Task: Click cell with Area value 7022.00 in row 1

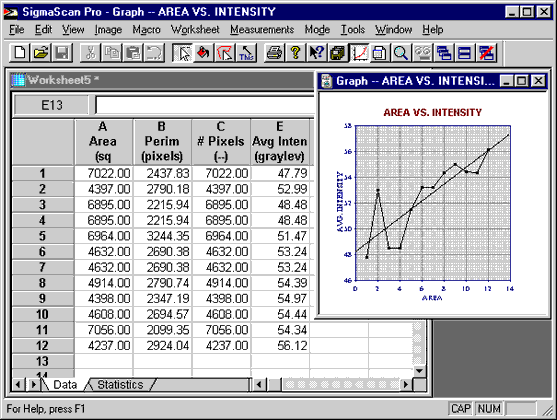Action: tap(104, 173)
